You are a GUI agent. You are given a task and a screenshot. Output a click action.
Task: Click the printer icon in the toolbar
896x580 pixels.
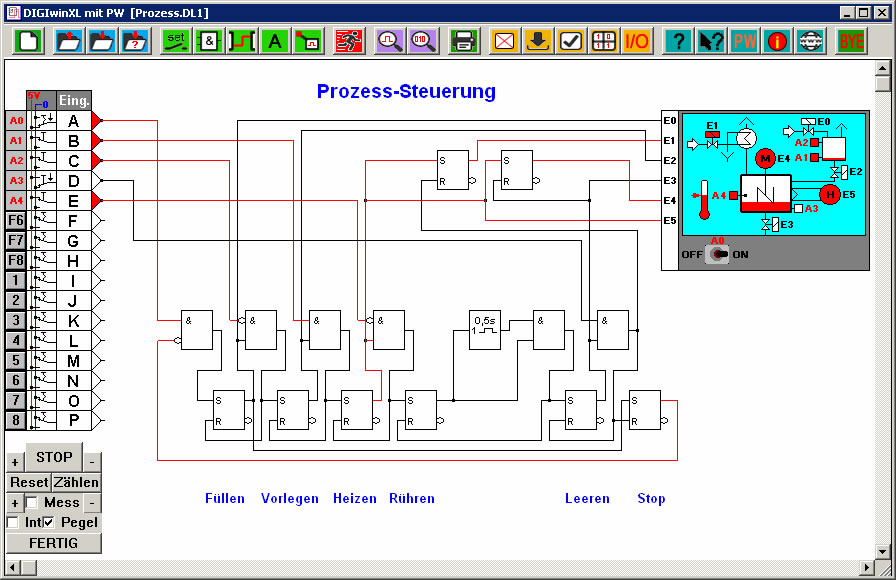point(463,41)
